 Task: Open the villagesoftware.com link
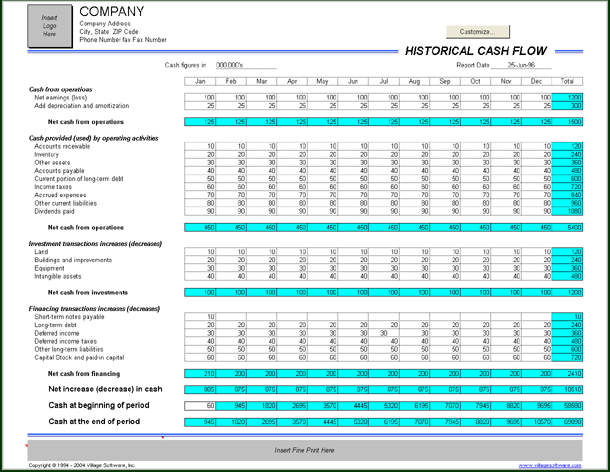(x=550, y=465)
